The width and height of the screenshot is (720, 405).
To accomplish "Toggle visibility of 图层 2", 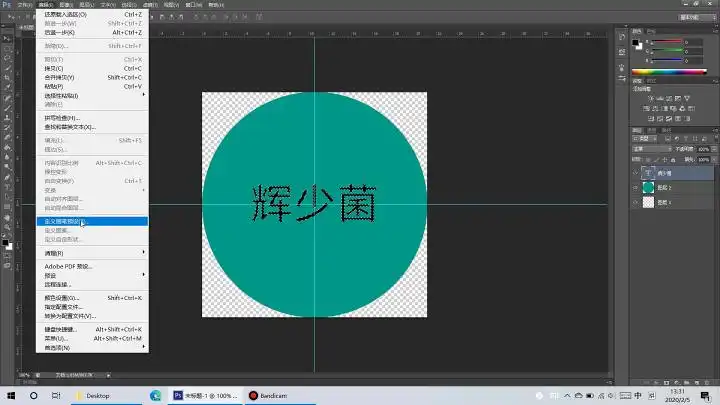I will pos(635,187).
